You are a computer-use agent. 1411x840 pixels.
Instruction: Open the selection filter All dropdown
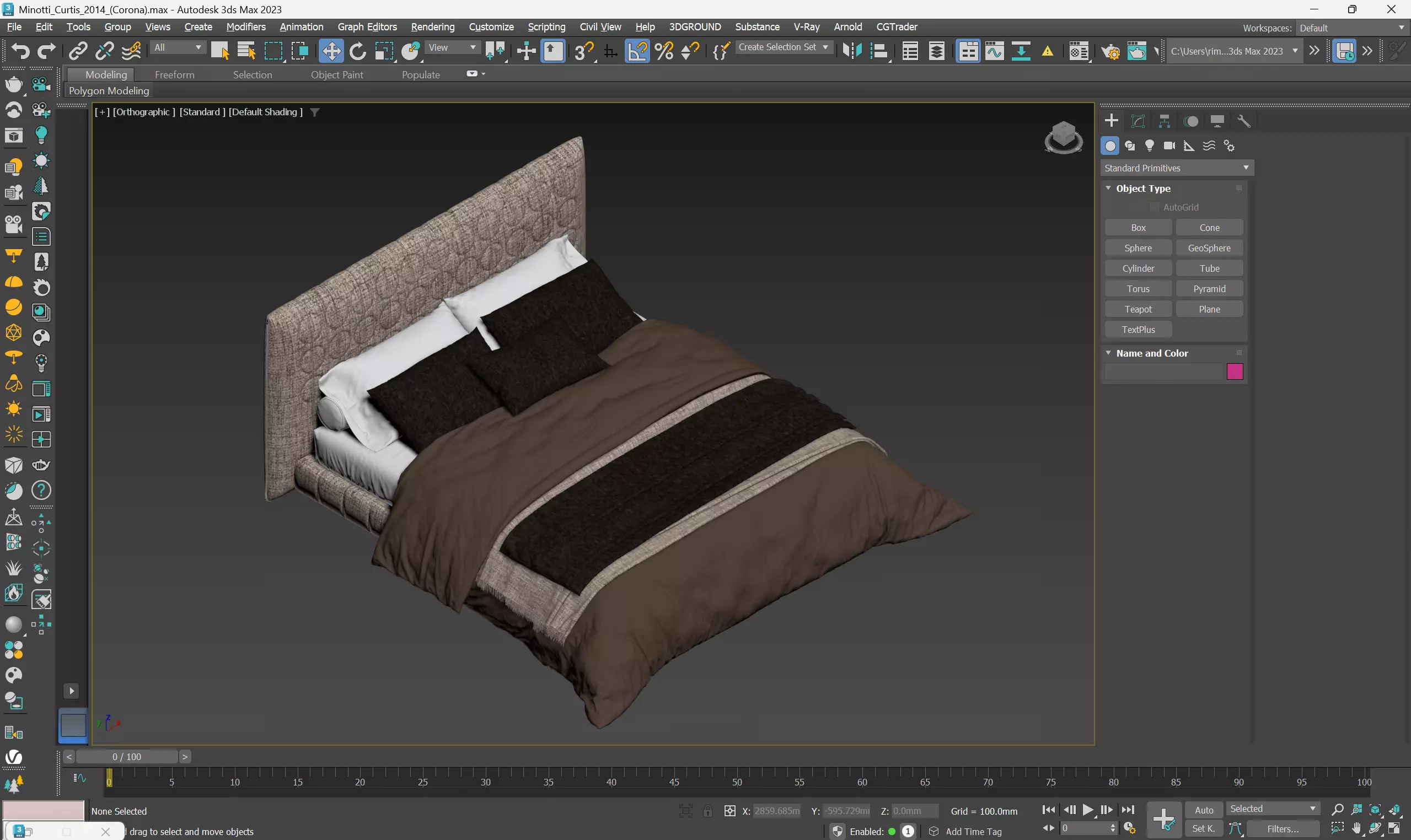click(177, 47)
